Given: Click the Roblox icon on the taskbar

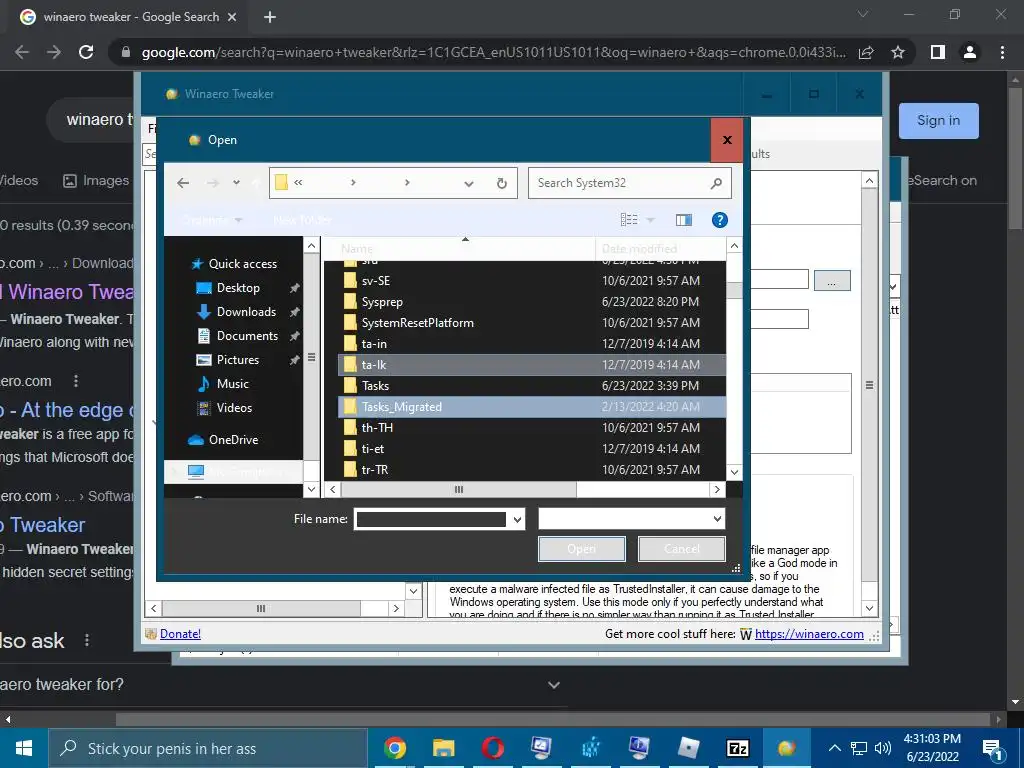Looking at the screenshot, I should coord(688,748).
